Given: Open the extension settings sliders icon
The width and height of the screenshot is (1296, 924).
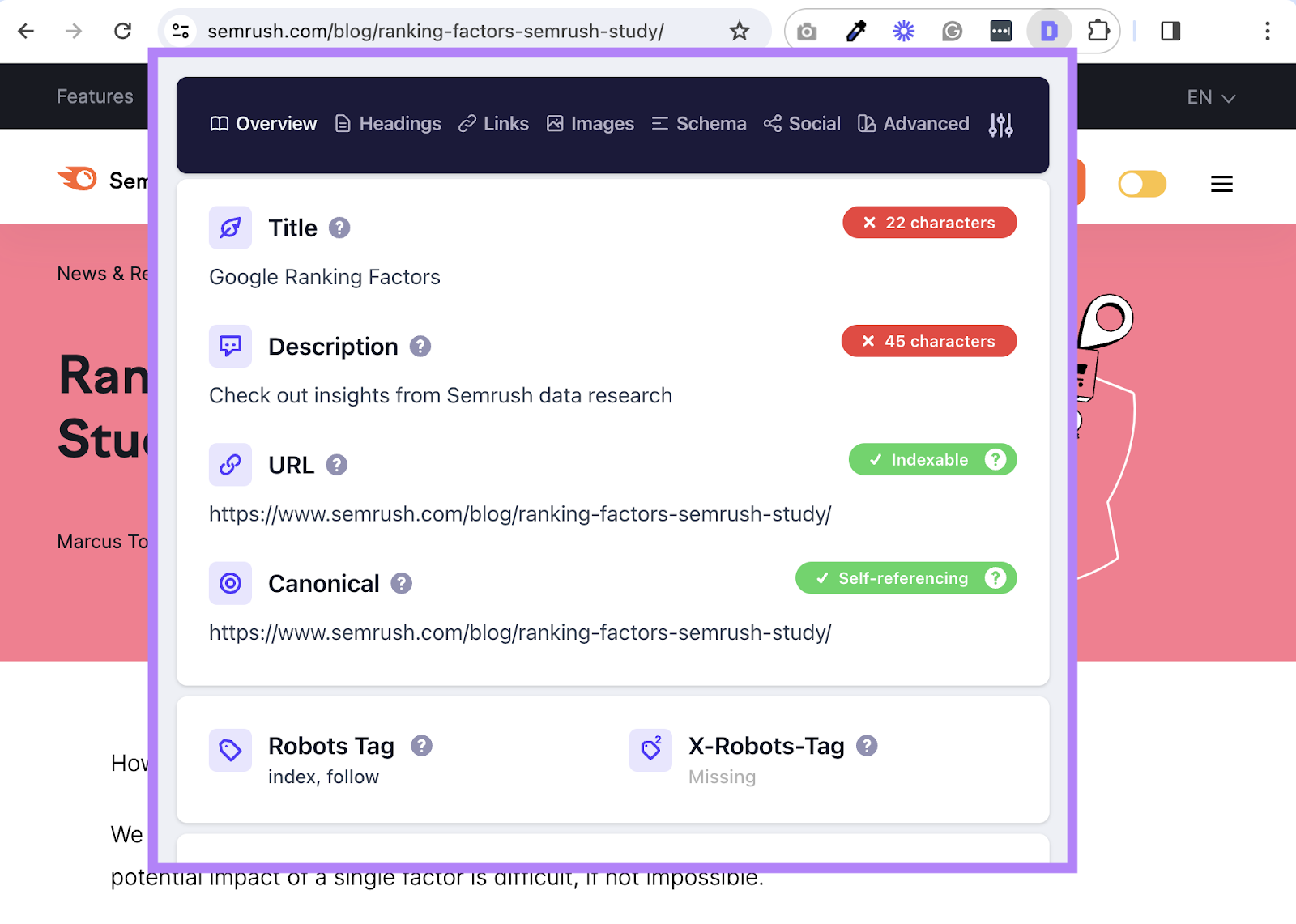Looking at the screenshot, I should 1001,124.
